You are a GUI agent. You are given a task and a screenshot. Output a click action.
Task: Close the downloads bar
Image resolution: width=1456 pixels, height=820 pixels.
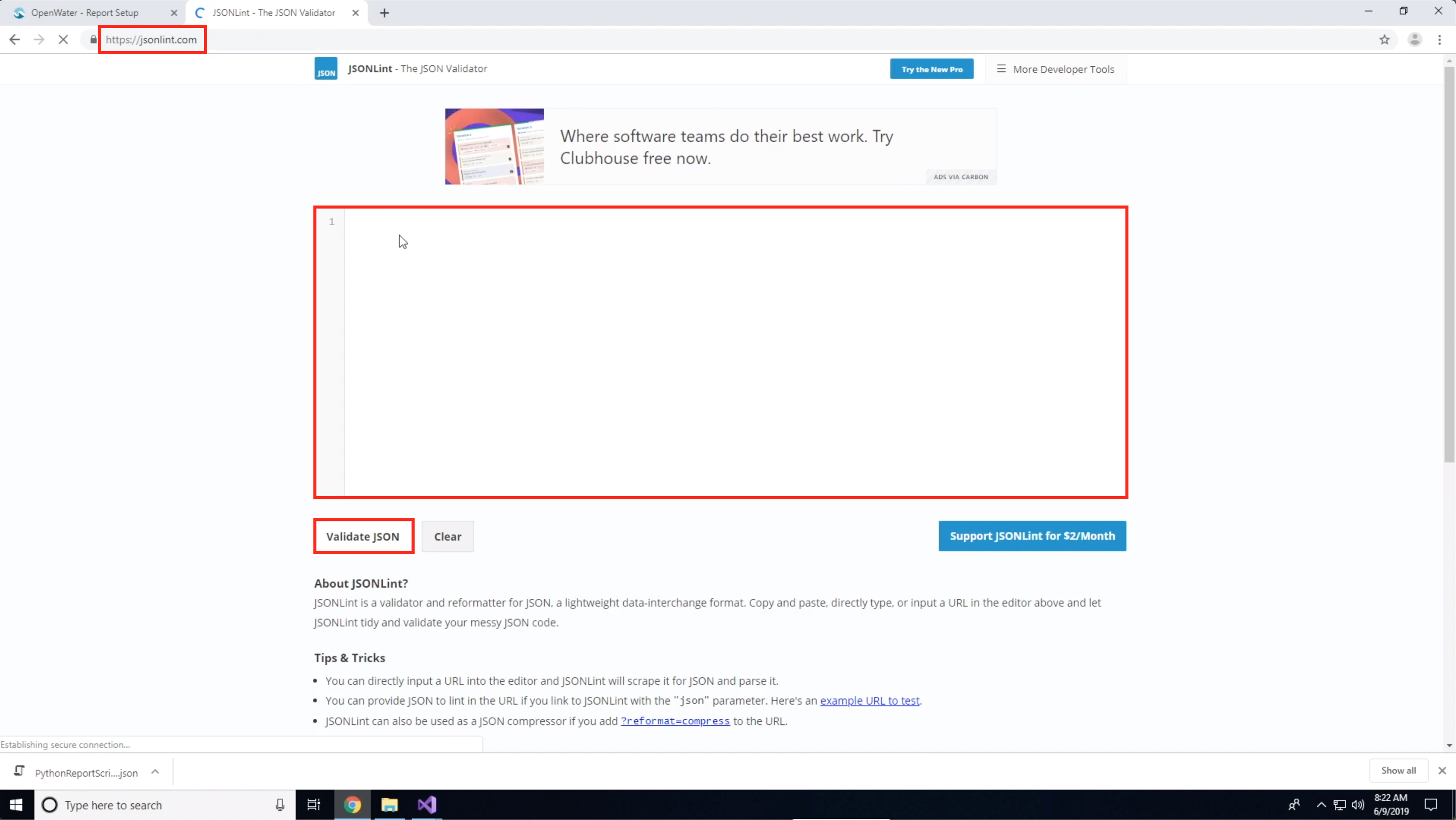click(1442, 770)
